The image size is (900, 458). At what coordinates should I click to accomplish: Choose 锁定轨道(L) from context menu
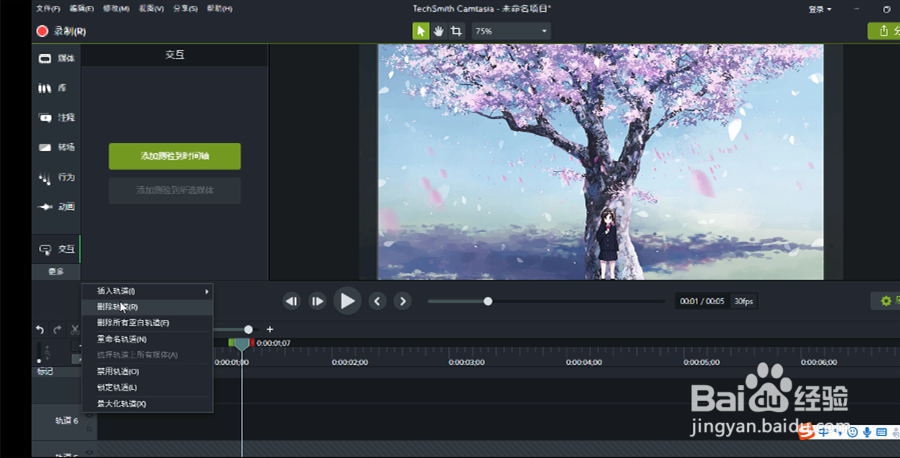pos(148,387)
